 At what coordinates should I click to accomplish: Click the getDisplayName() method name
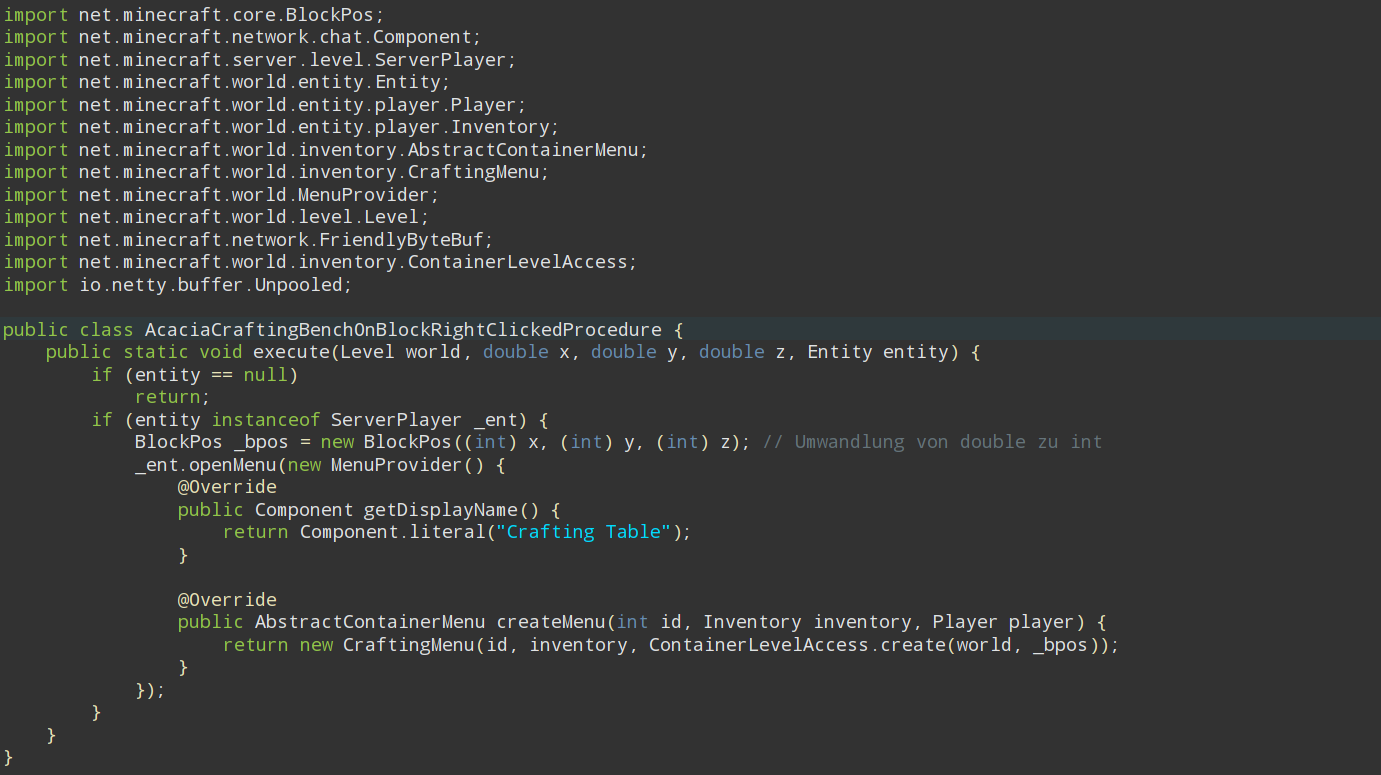tap(451, 510)
